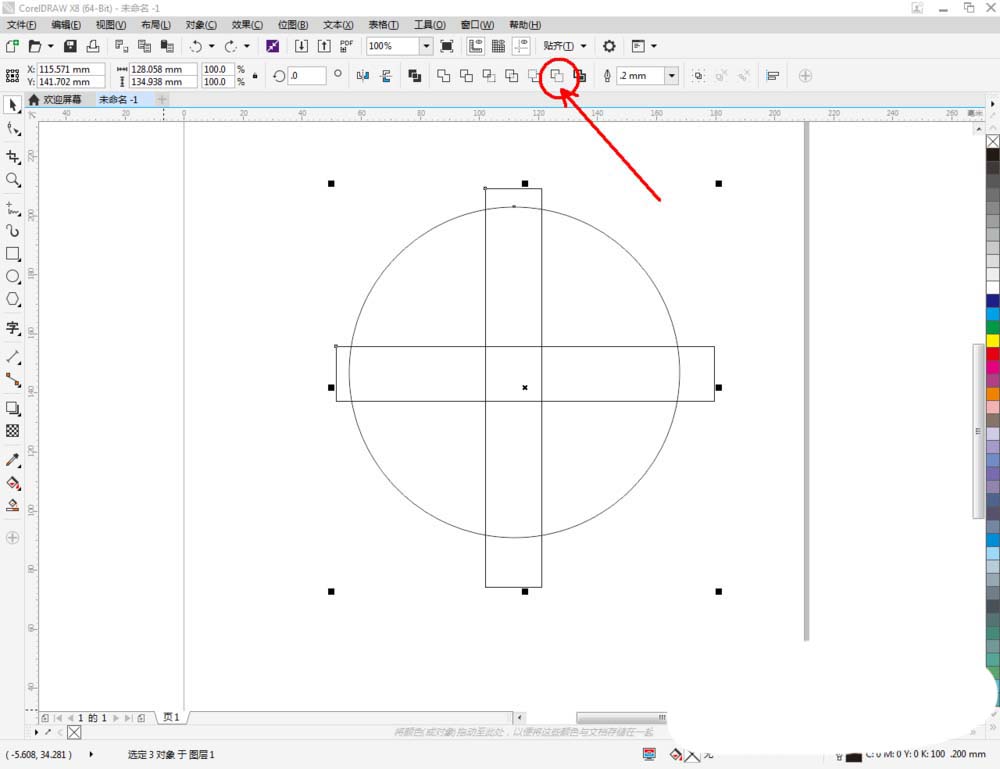
Task: Expand the application launcher dropdown arrow
Action: coord(654,46)
